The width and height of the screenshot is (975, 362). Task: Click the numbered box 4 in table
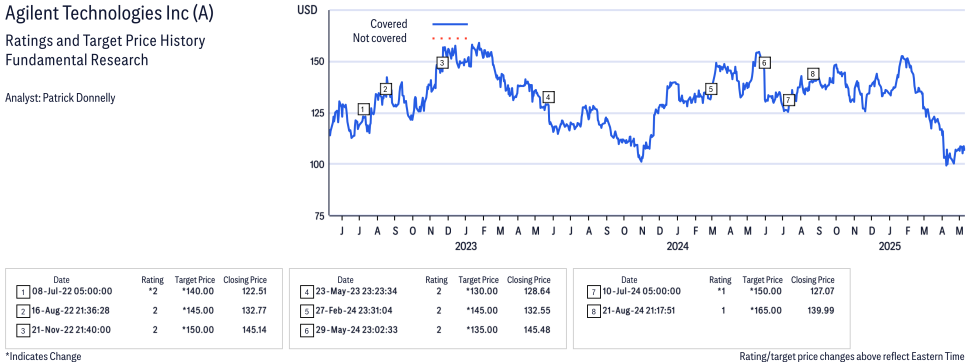(x=306, y=291)
